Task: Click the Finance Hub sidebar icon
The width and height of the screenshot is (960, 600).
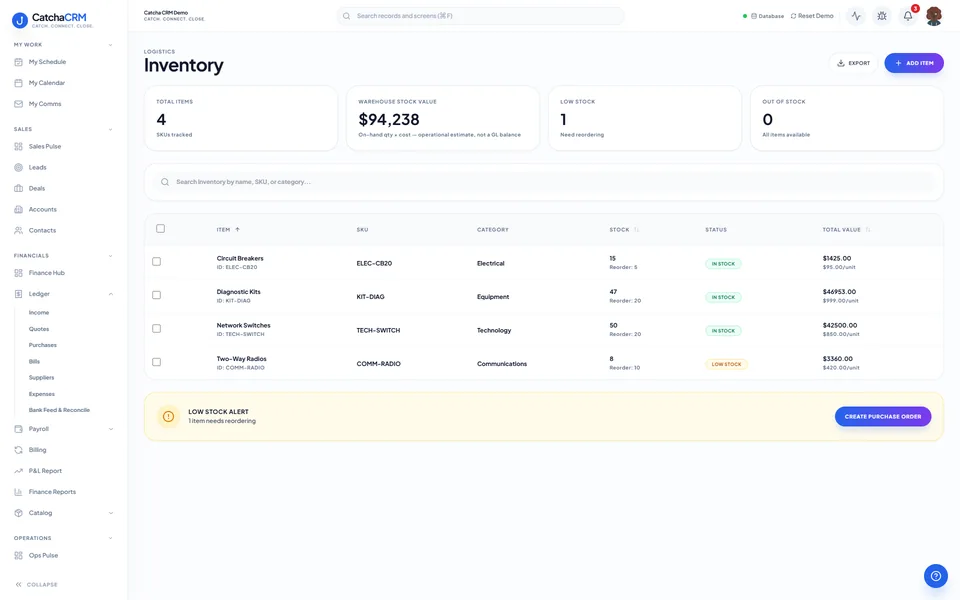Action: pos(18,273)
